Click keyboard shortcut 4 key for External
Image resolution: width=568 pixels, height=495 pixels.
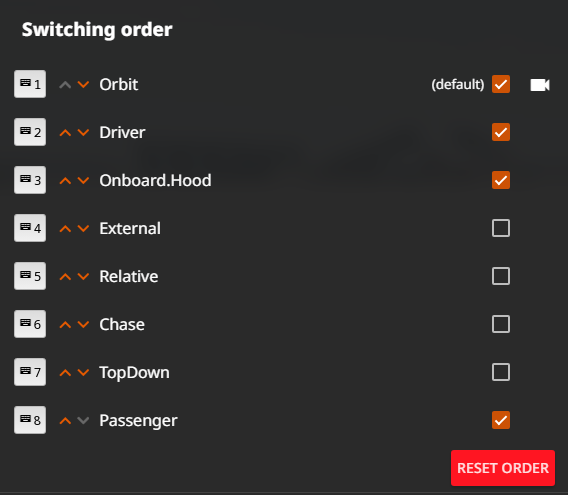pyautogui.click(x=30, y=228)
